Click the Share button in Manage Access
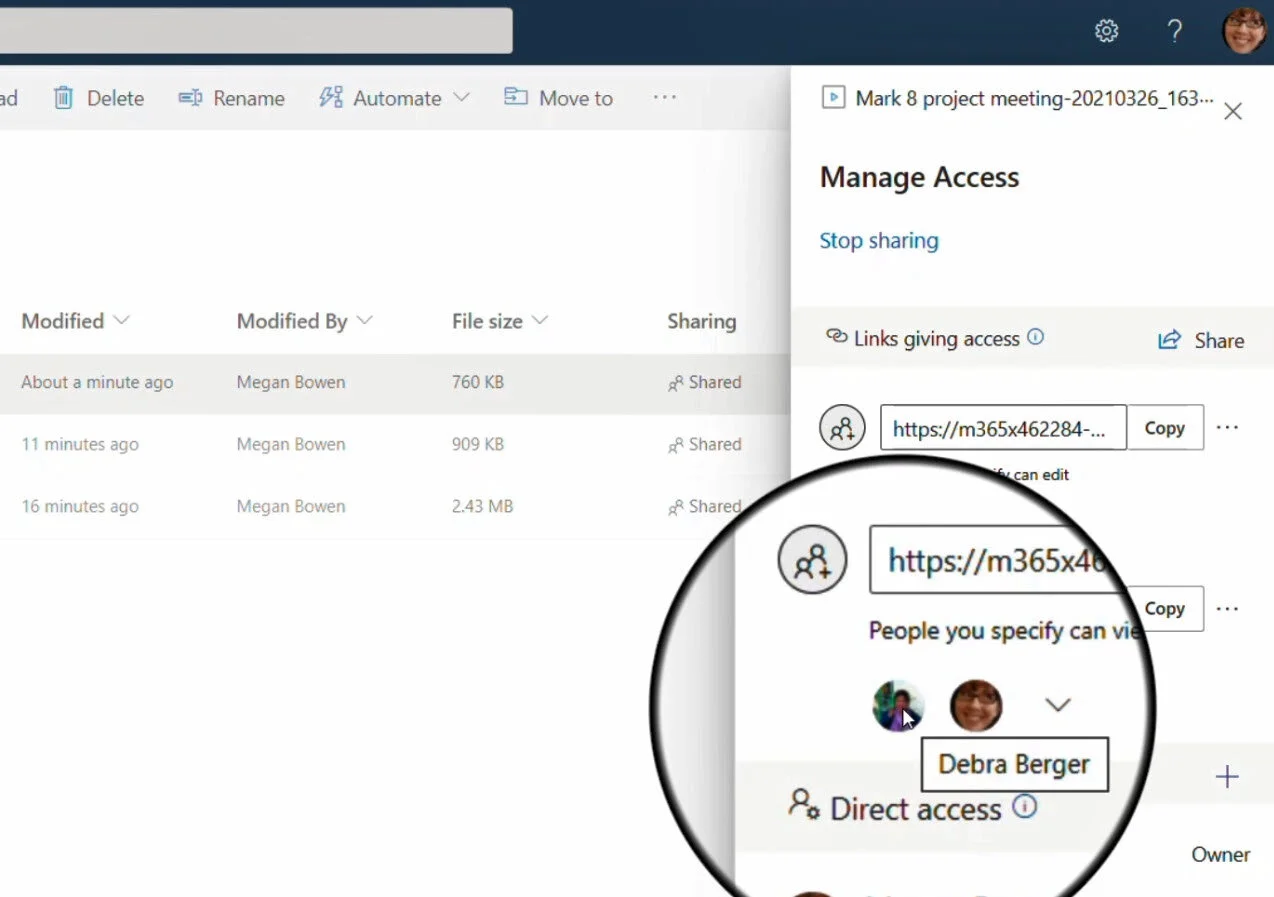Viewport: 1274px width, 897px height. [1201, 340]
